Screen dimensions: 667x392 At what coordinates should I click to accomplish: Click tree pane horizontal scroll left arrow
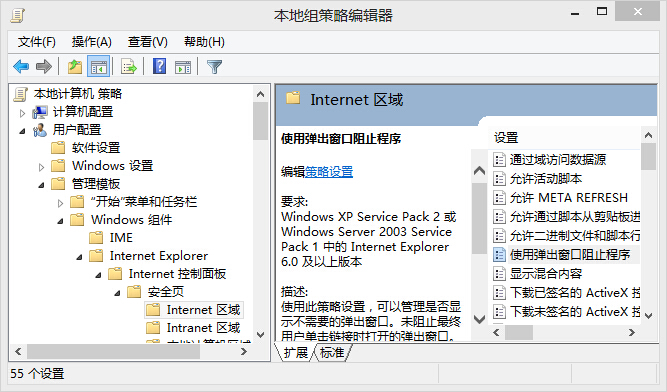point(18,352)
